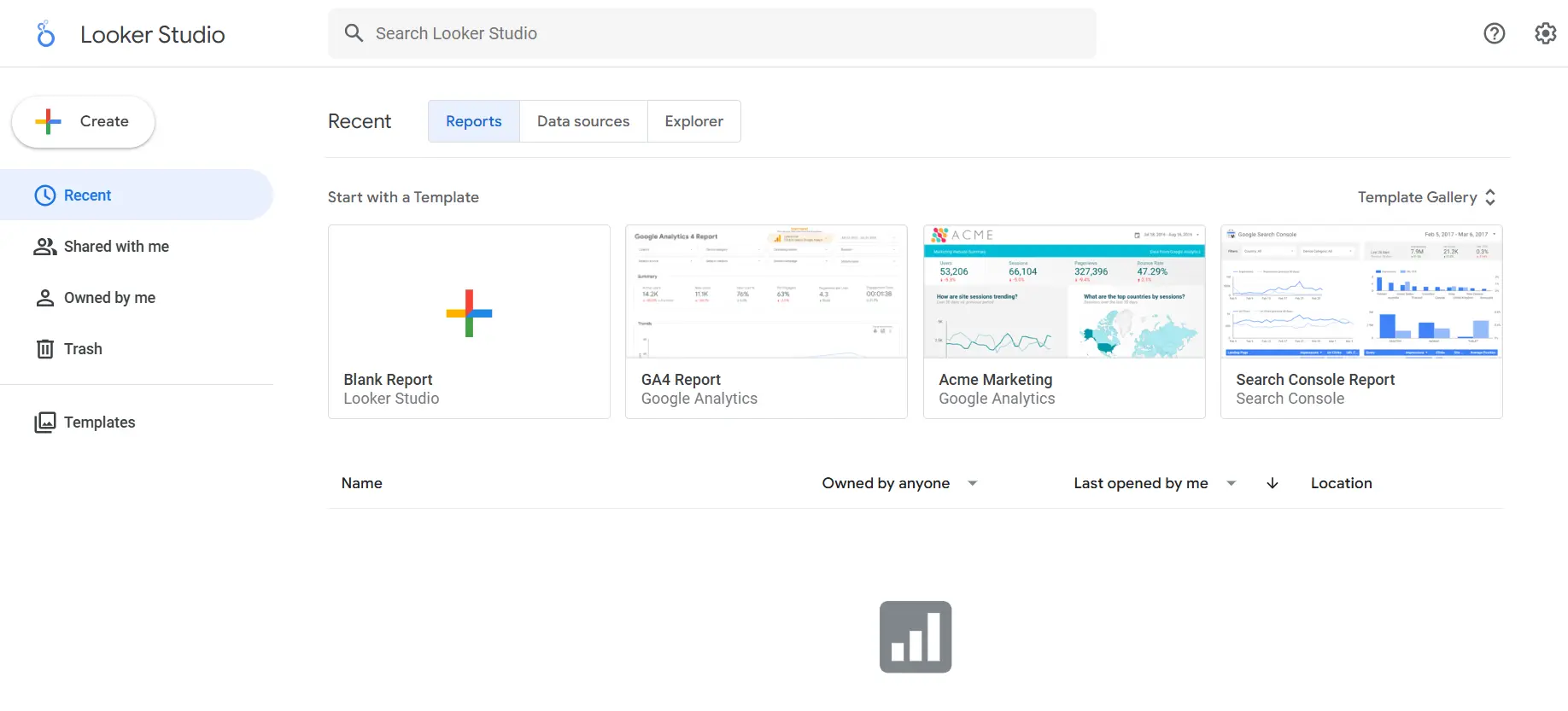Click the Looker Studio title text
This screenshot has height=711, width=1568.
coord(153,34)
